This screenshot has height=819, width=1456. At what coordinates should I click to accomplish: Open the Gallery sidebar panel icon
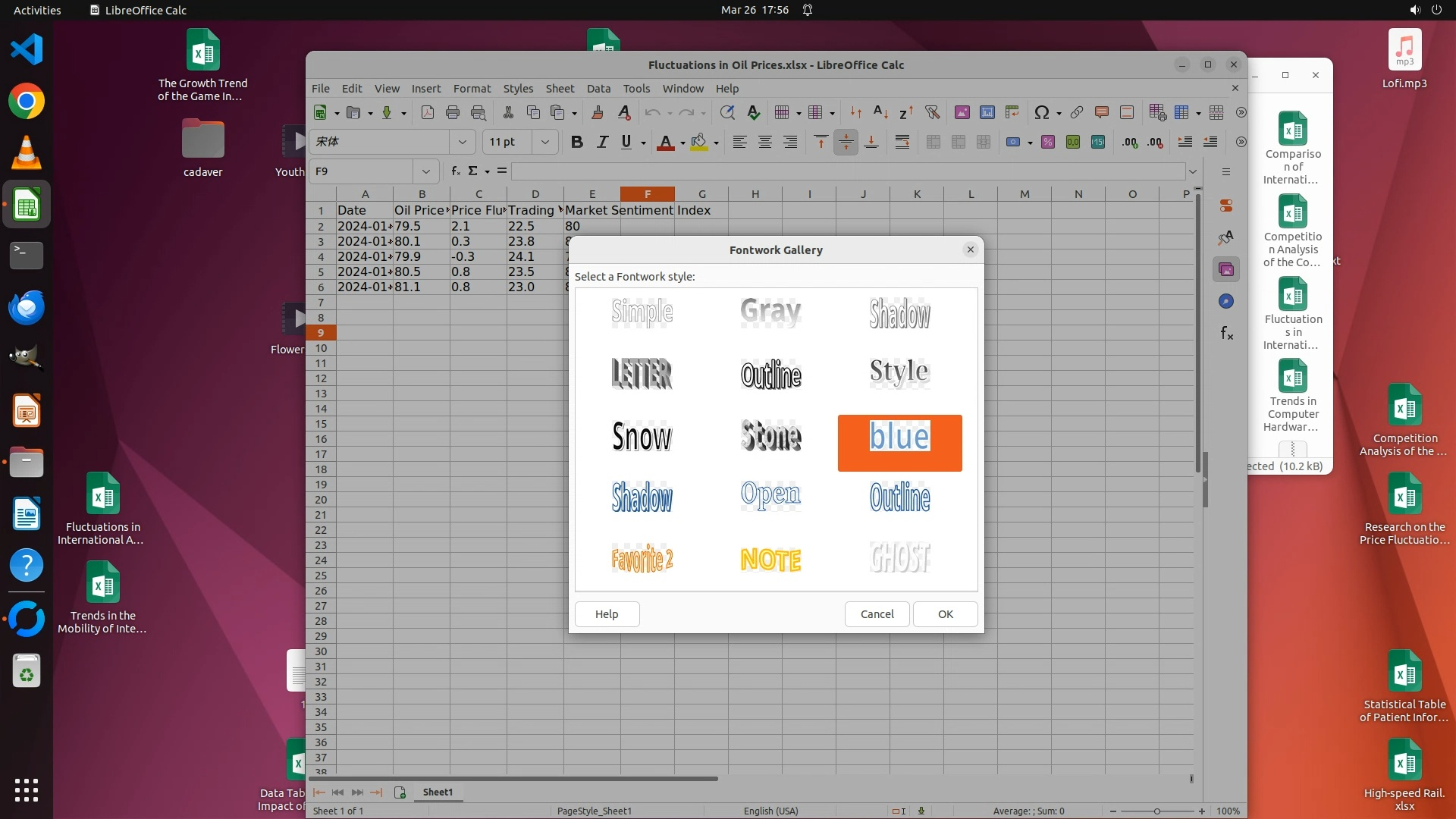pyautogui.click(x=1226, y=269)
